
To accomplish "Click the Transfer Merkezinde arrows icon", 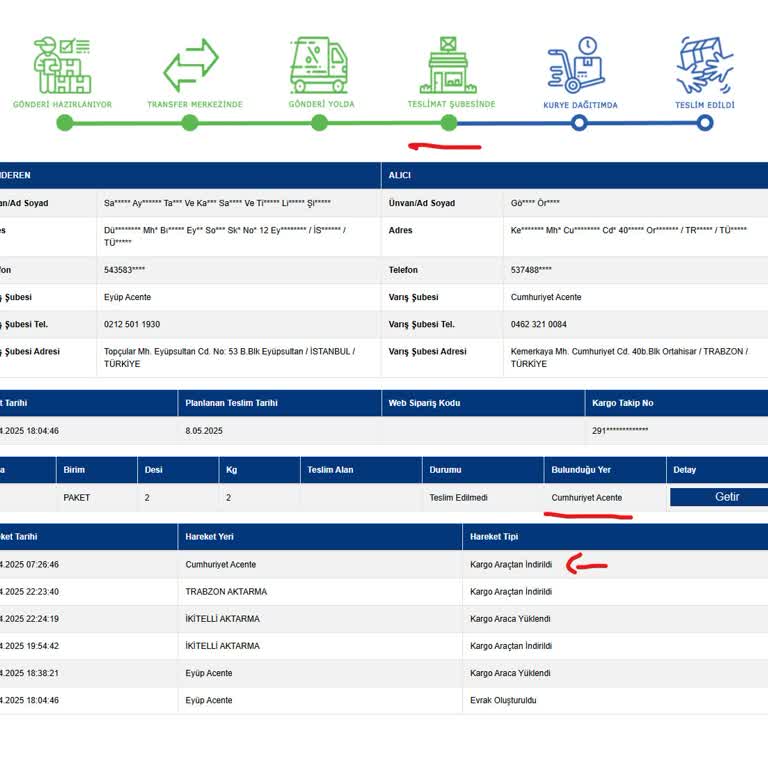I will tap(190, 66).
